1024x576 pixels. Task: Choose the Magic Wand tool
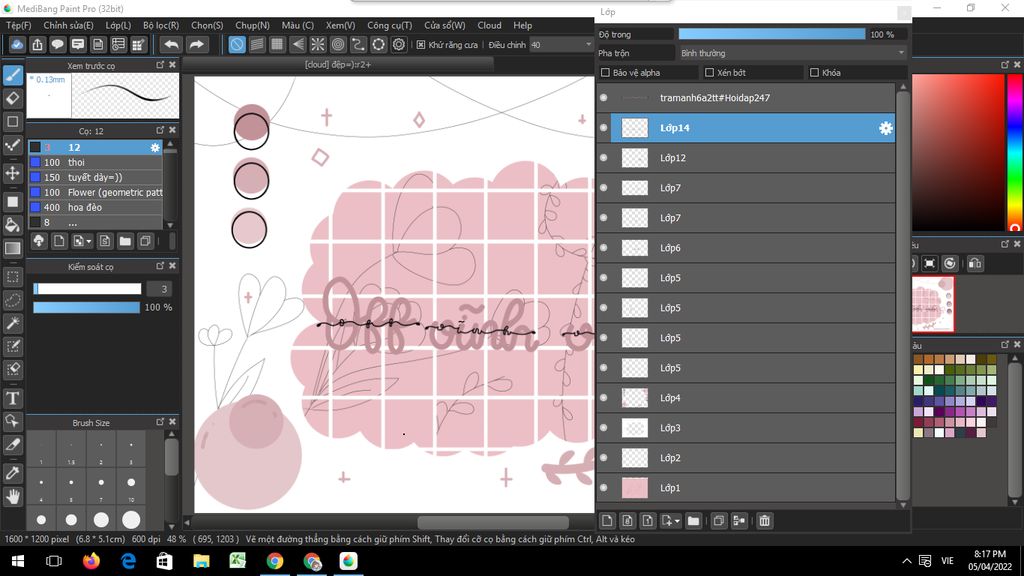13,323
